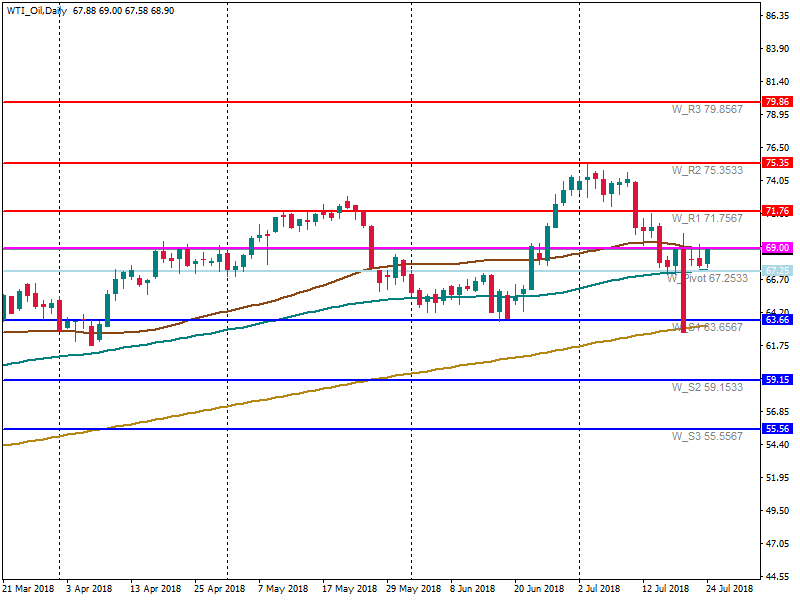Click the red 79.86 price tag
800x600 pixels.
click(777, 102)
